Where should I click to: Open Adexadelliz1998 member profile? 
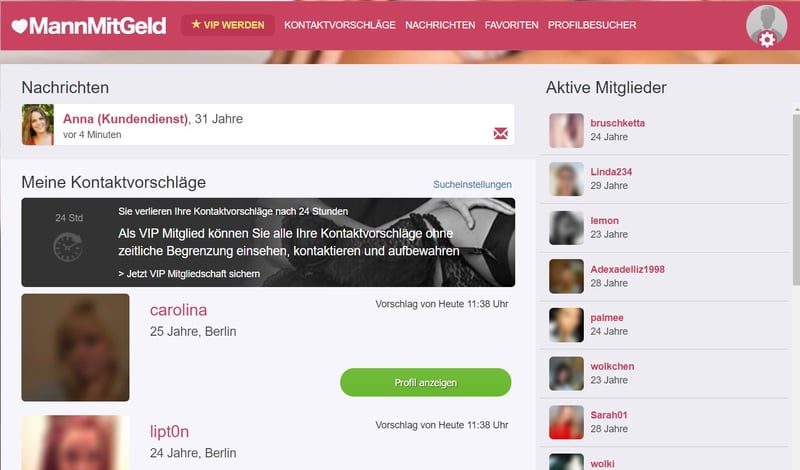pos(628,269)
